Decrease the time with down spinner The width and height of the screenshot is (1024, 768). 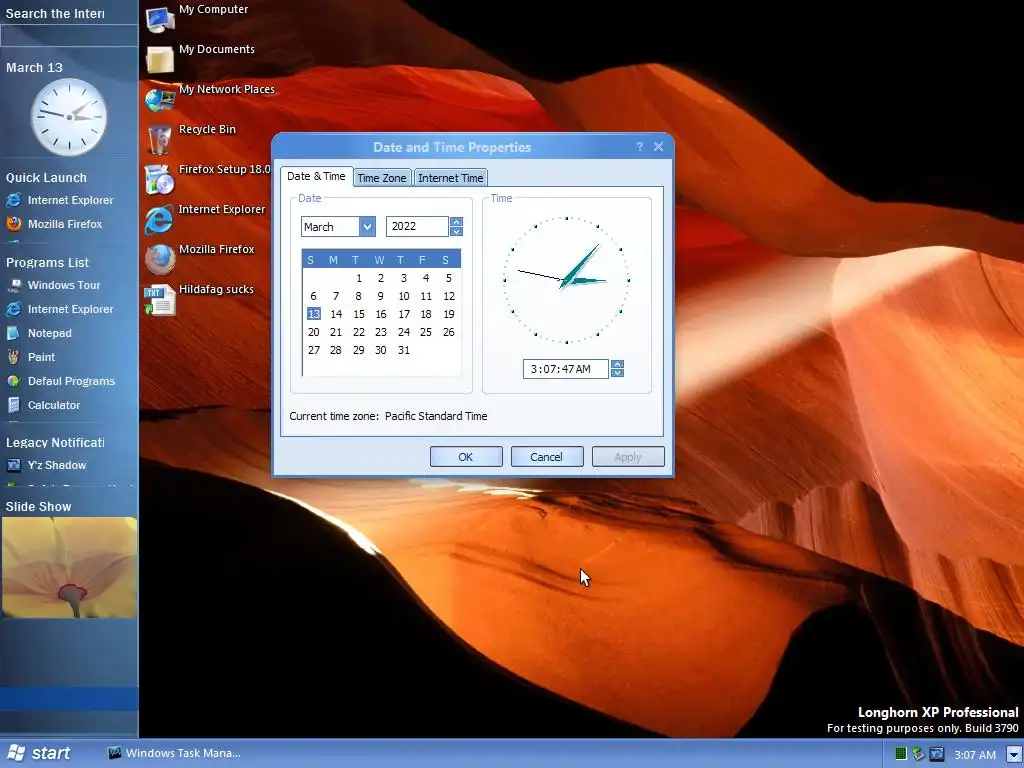point(617,374)
